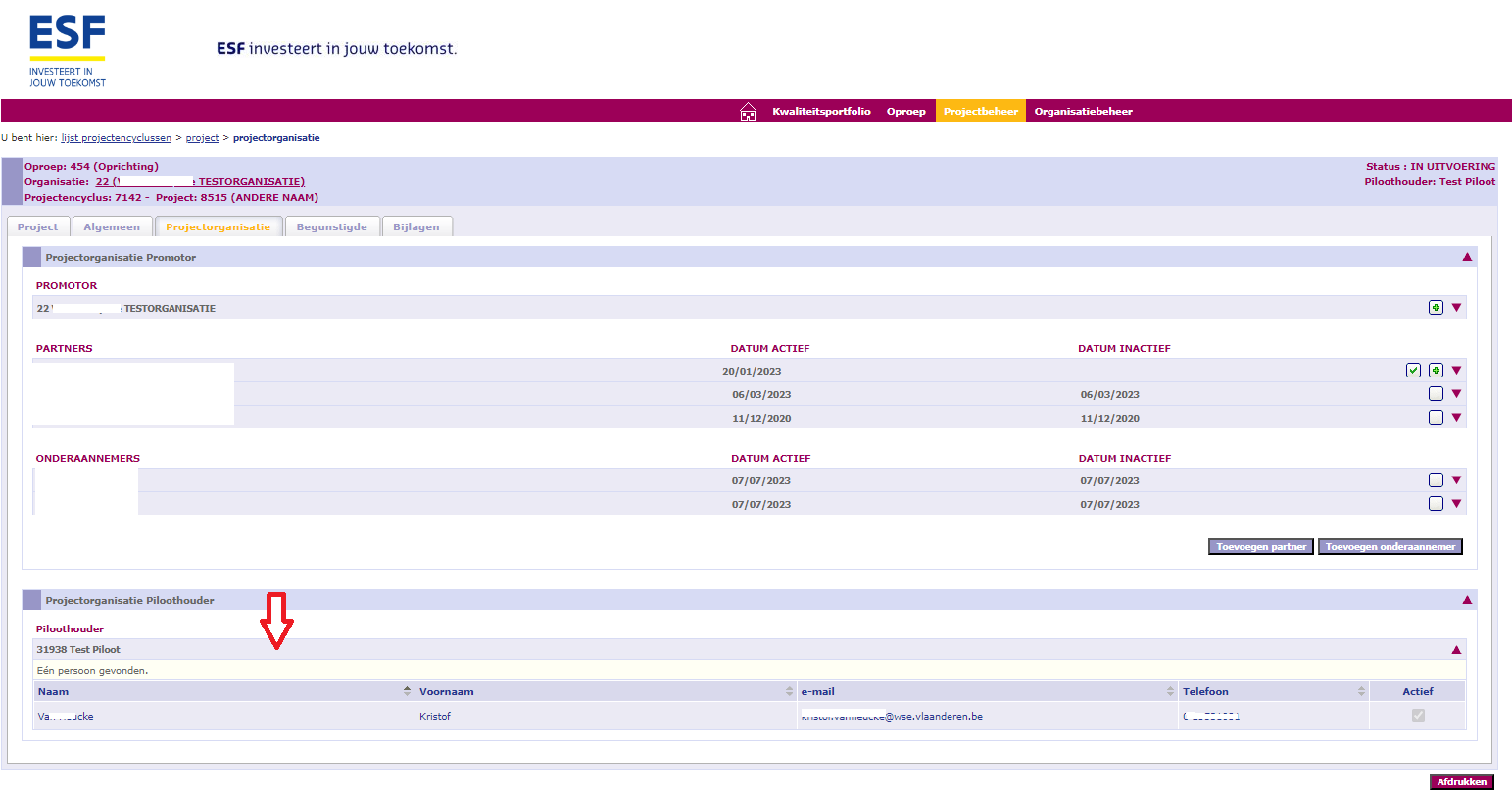This screenshot has width=1512, height=804.
Task: Open Kwaliteitsportfolio menu
Action: (821, 112)
